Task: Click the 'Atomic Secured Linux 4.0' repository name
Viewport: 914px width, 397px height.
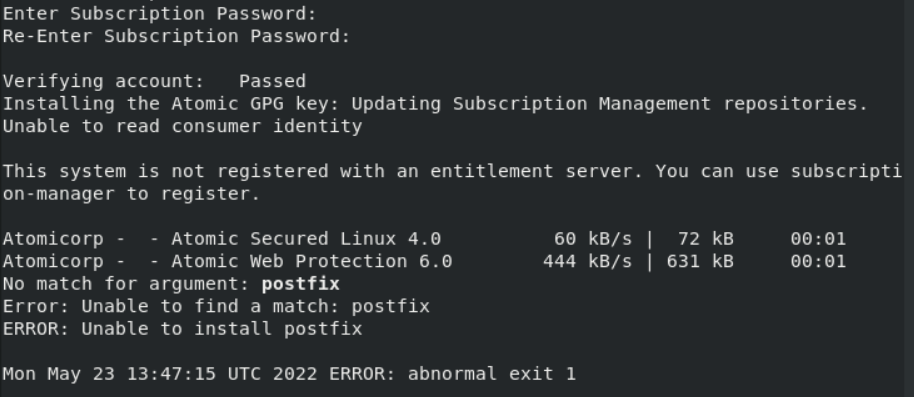Action: pos(306,239)
